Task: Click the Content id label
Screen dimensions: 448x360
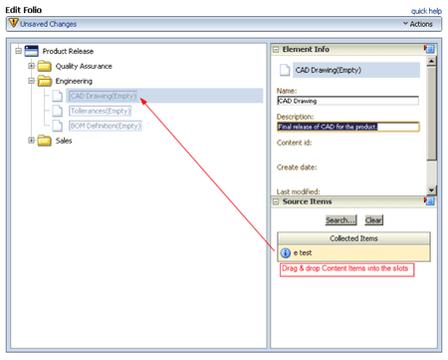Action: coord(294,143)
